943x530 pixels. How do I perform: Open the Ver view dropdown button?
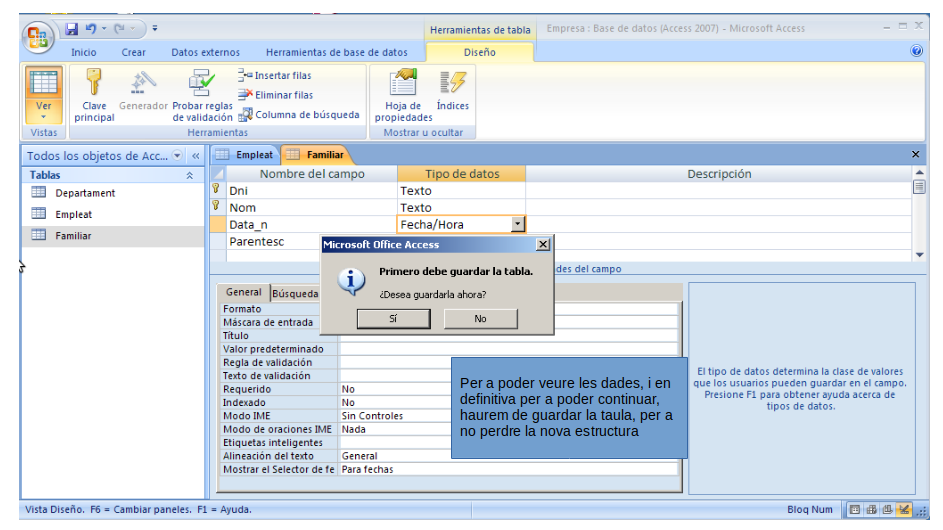pyautogui.click(x=43, y=109)
